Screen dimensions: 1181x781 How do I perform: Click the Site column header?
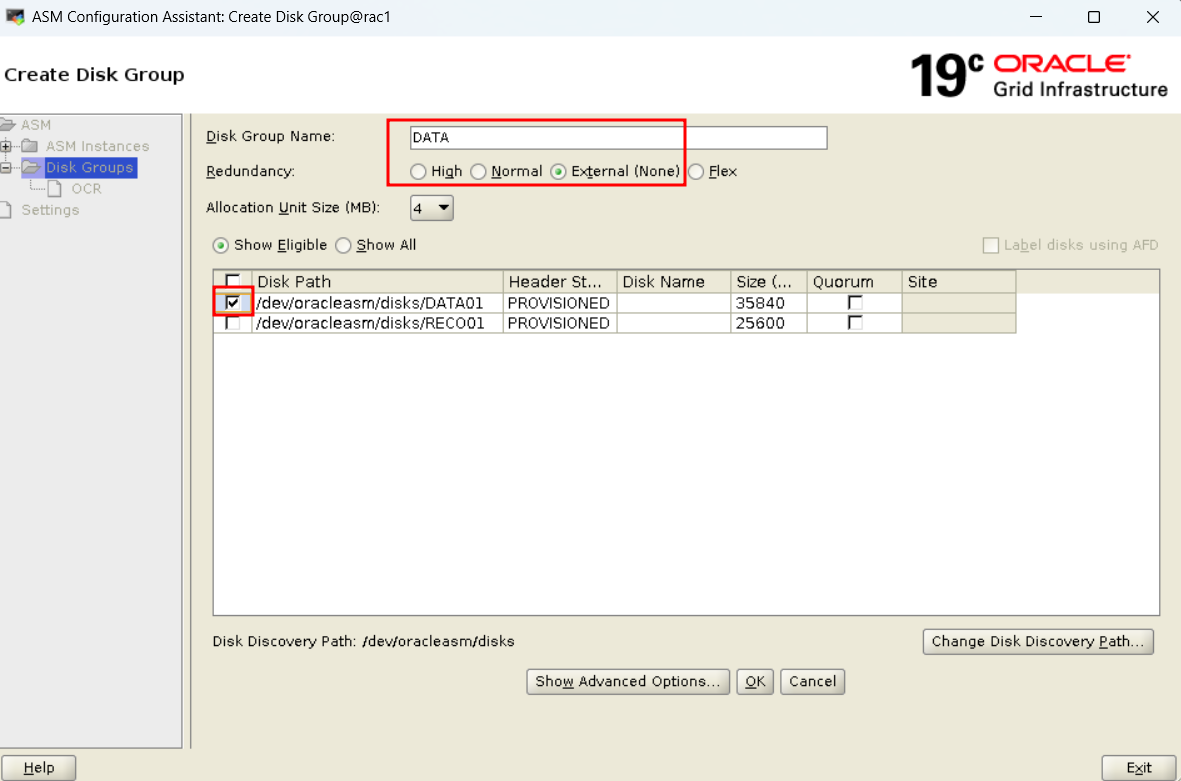pyautogui.click(x=958, y=282)
